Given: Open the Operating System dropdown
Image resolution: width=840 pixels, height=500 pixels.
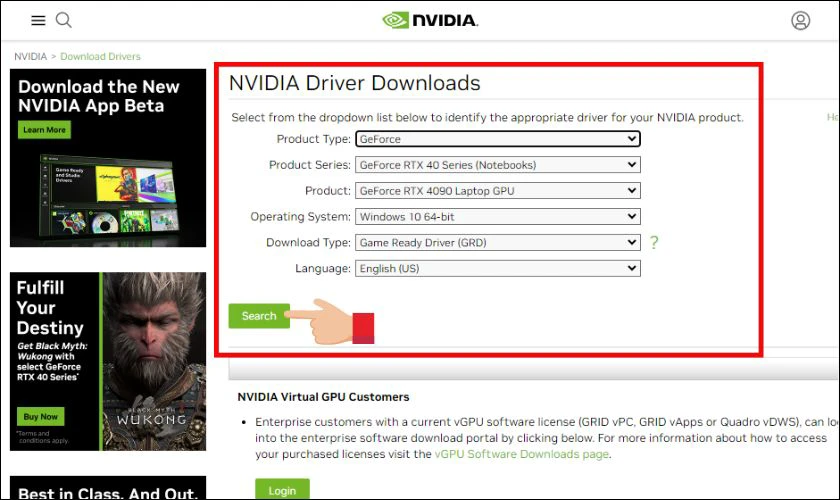Looking at the screenshot, I should tap(498, 217).
